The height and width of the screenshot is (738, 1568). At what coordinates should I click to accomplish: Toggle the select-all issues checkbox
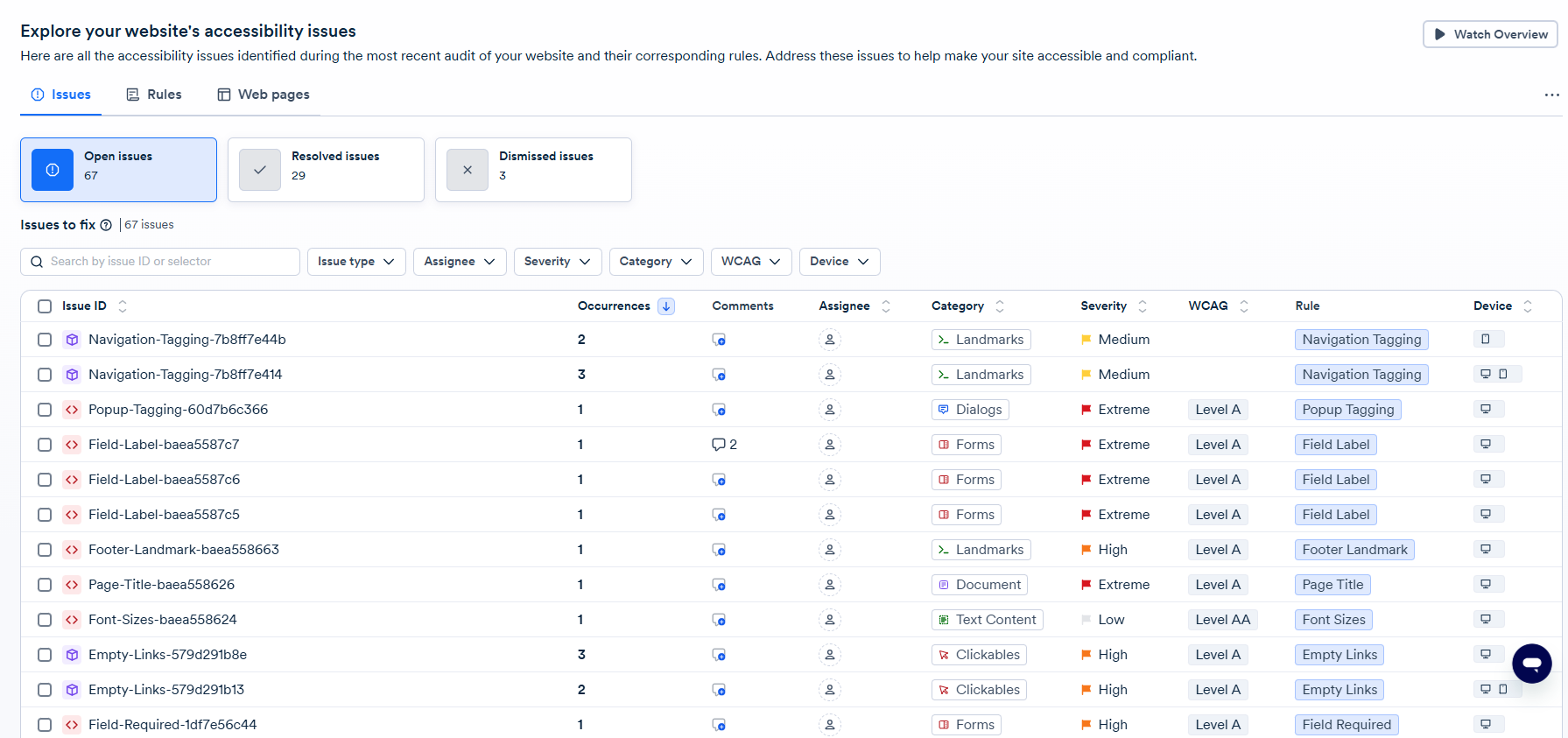tap(45, 306)
